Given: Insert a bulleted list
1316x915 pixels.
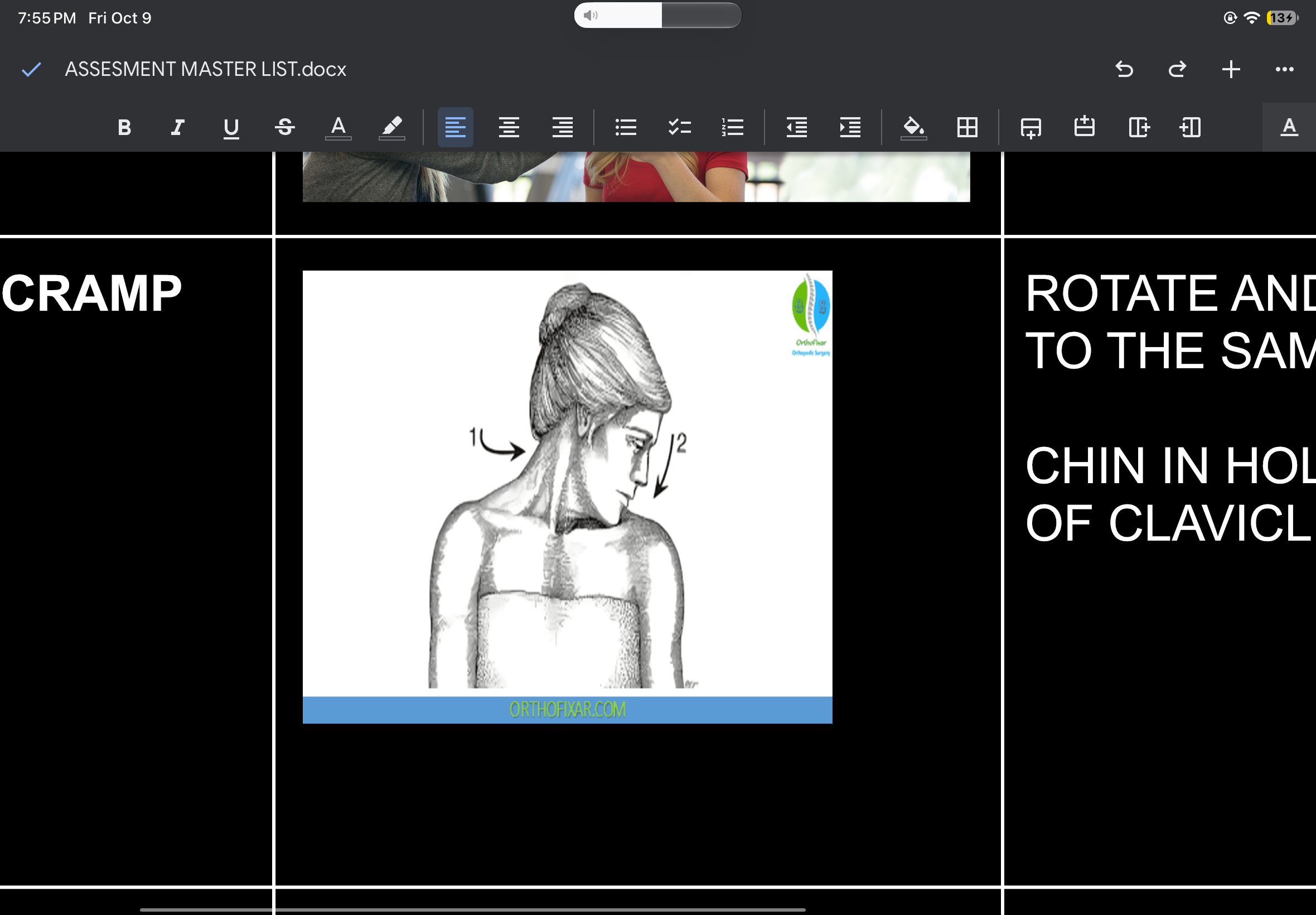Looking at the screenshot, I should click(626, 127).
